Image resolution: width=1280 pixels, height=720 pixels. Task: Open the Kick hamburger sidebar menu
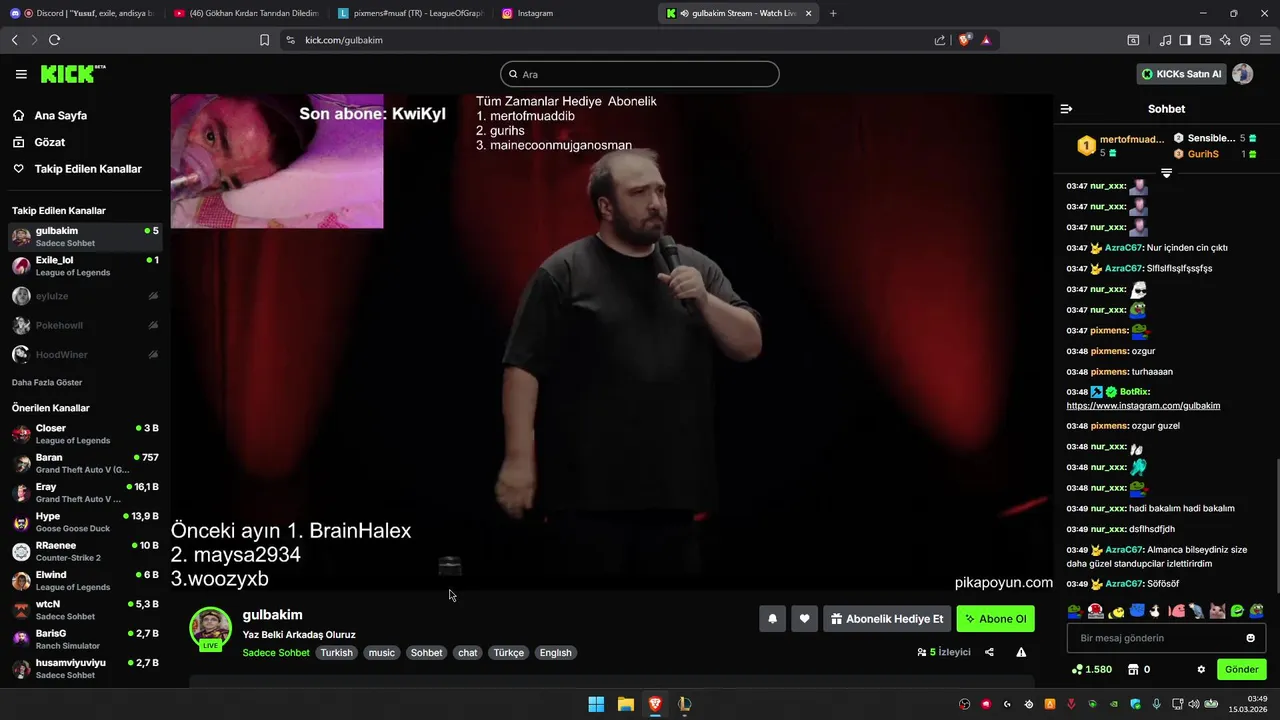(x=21, y=74)
